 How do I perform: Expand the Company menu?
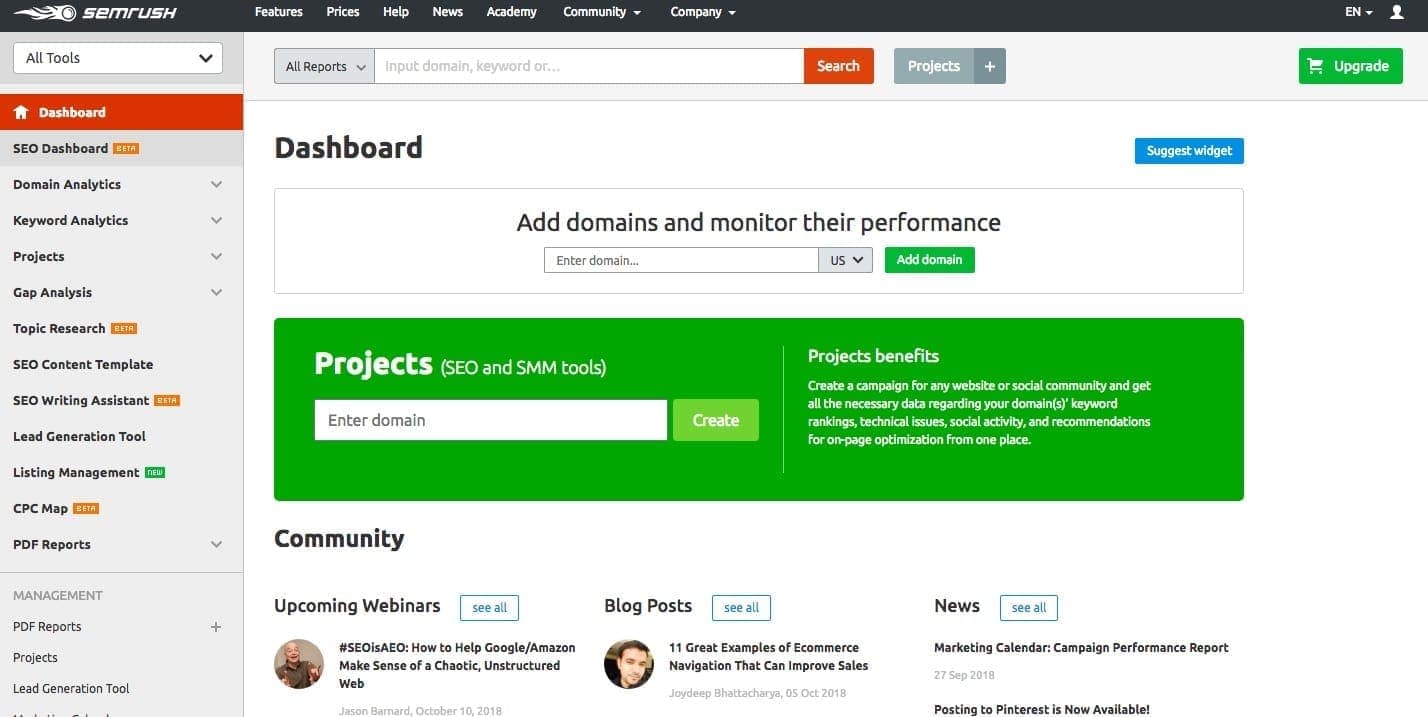(703, 12)
